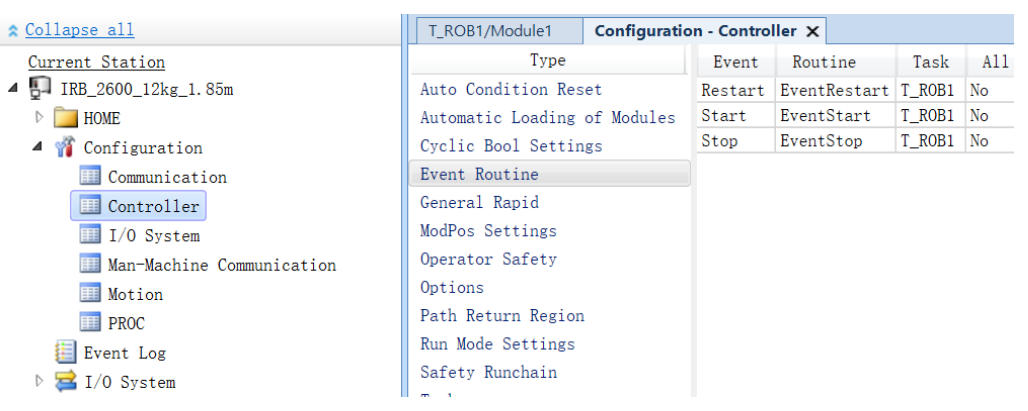Click the I/O System arrows icon
1028x411 pixels.
click(x=66, y=382)
